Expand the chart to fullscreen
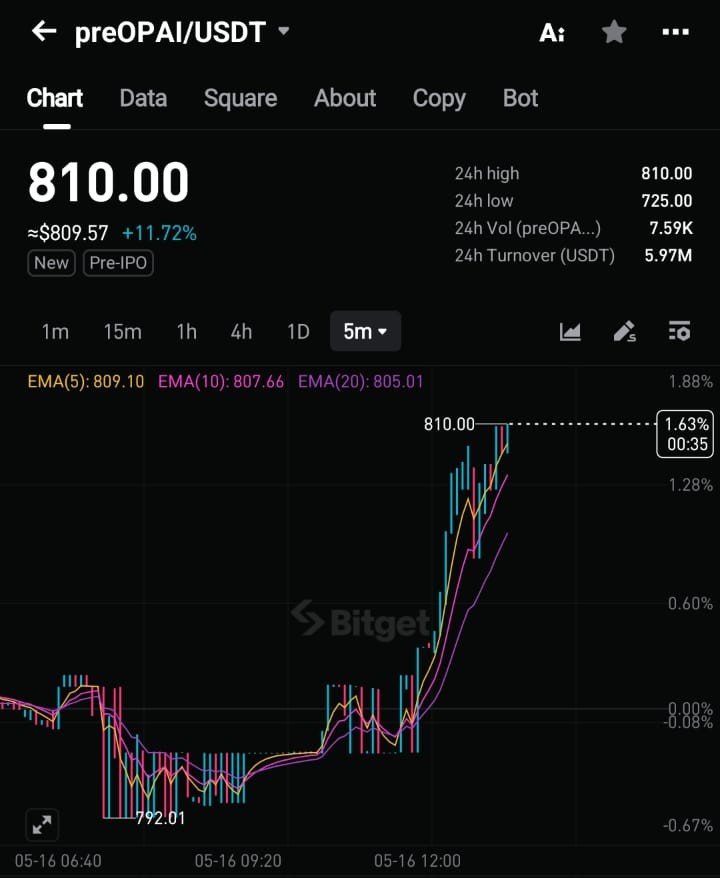Viewport: 720px width, 878px height. click(x=42, y=825)
